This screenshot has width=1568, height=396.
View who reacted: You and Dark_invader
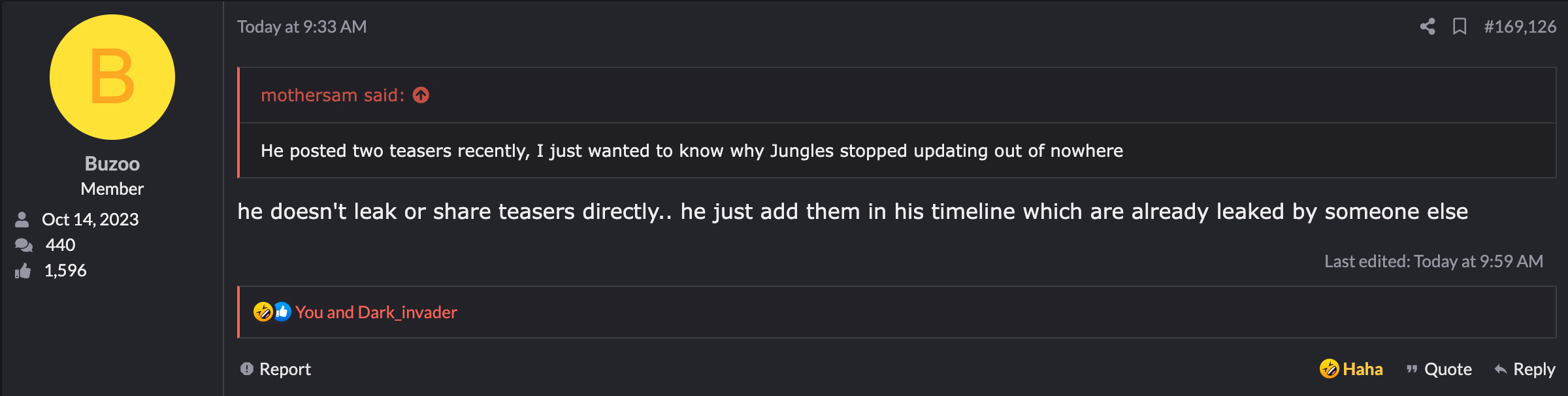376,312
